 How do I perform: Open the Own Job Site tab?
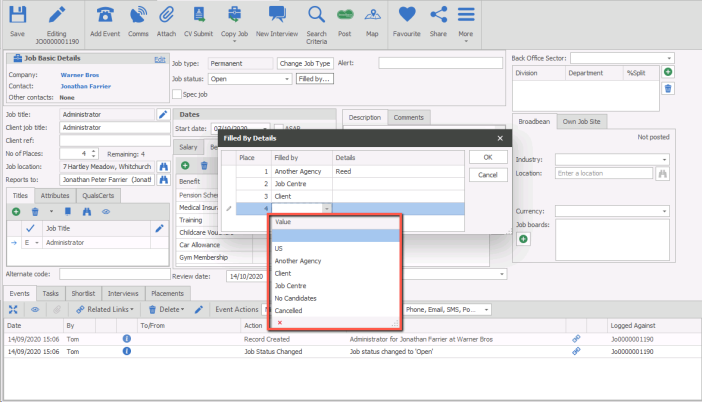pos(581,120)
